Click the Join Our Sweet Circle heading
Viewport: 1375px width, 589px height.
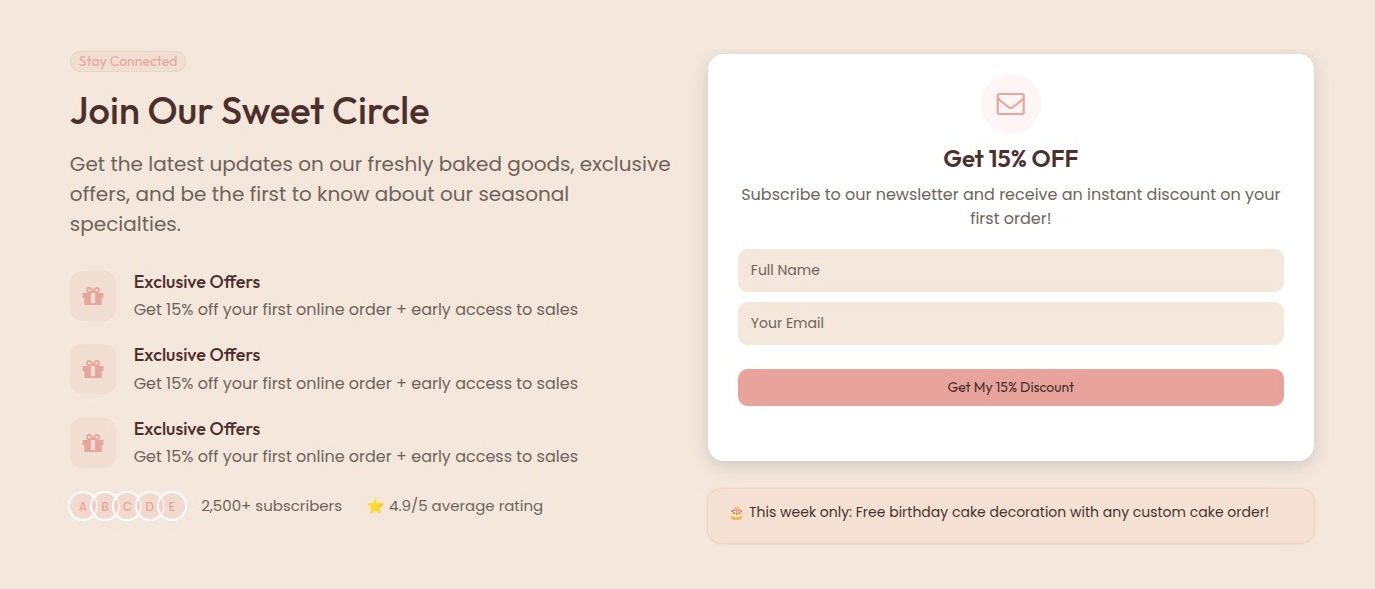(249, 111)
